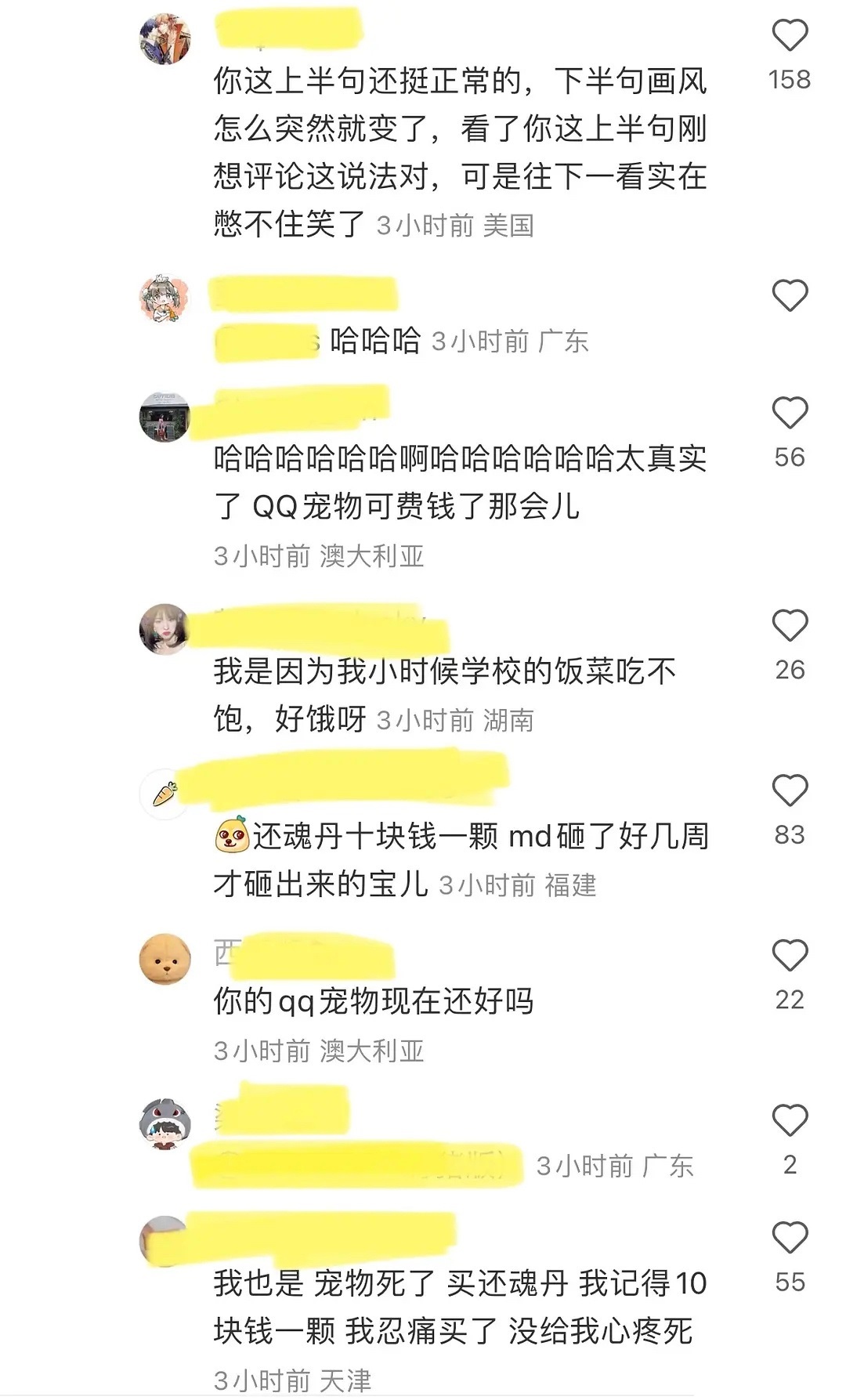Heart the 还魂丹十块钱一颗 comment
Viewport: 846px width, 1400px height.
(x=790, y=790)
